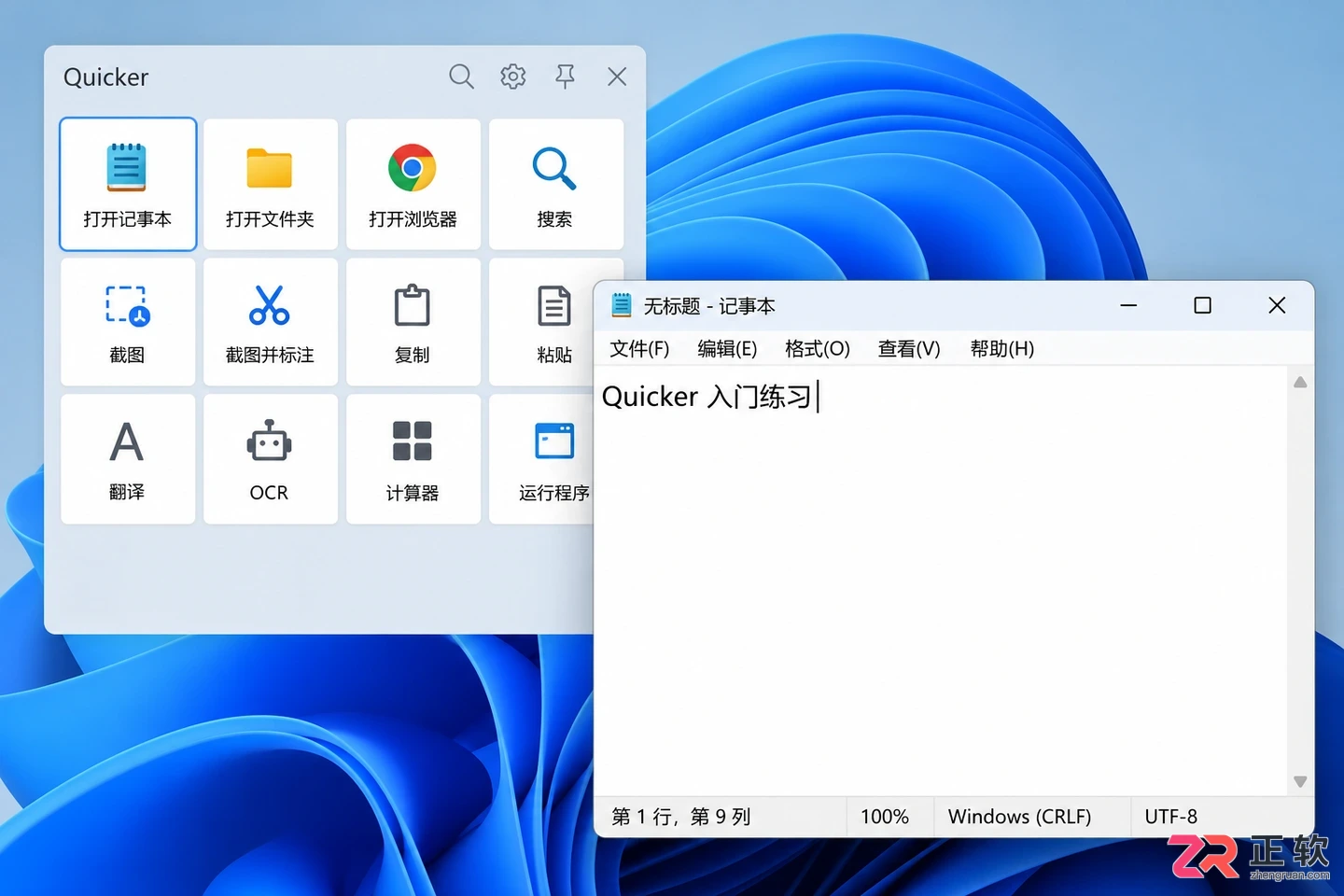Launch the 打开记事本 action in Quicker

coord(128,184)
